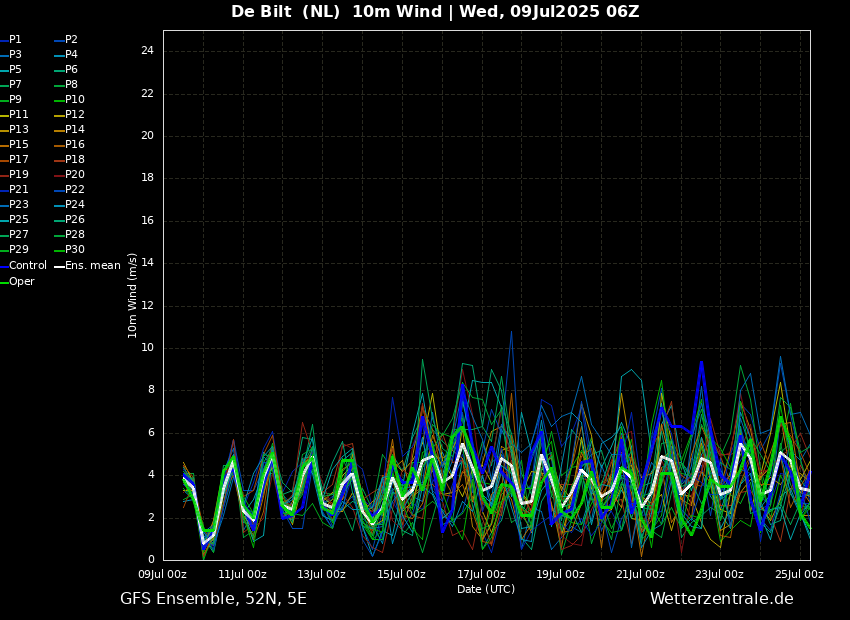
Task: Select the P24 legend entry
Action: (74, 205)
